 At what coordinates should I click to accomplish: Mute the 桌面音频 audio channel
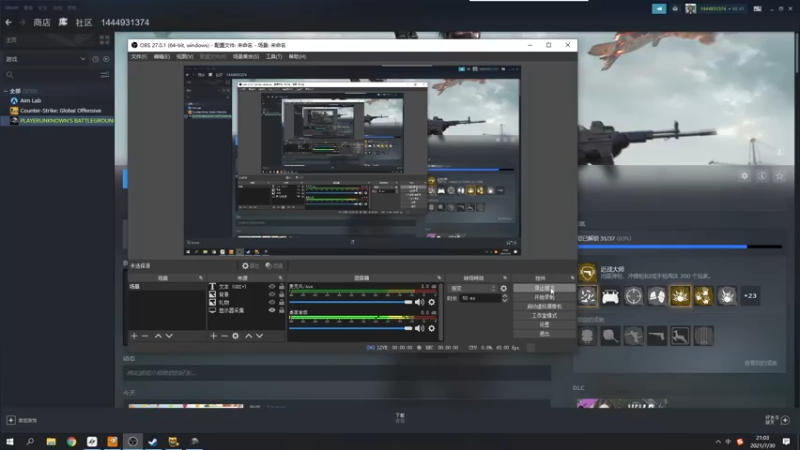pos(419,329)
